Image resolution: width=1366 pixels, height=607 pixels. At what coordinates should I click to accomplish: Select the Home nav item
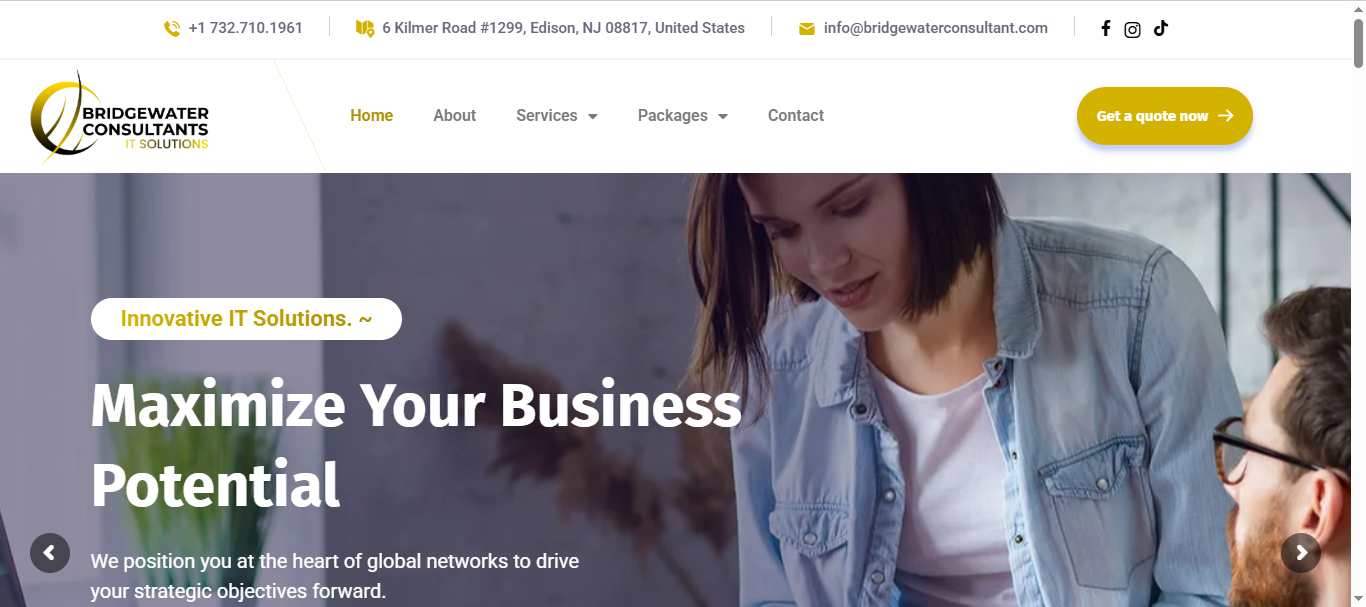click(371, 115)
